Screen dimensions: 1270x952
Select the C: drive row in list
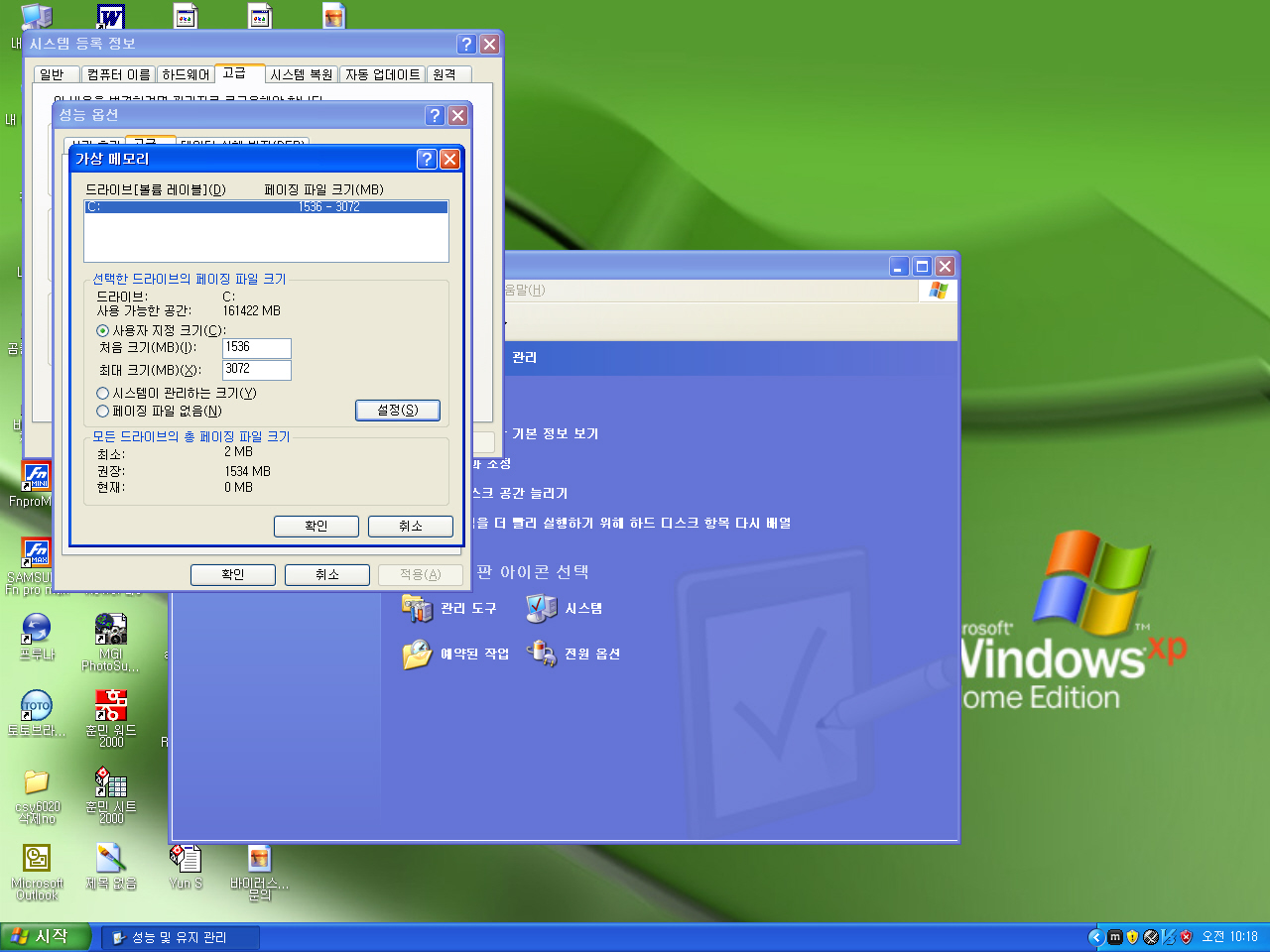pos(266,207)
